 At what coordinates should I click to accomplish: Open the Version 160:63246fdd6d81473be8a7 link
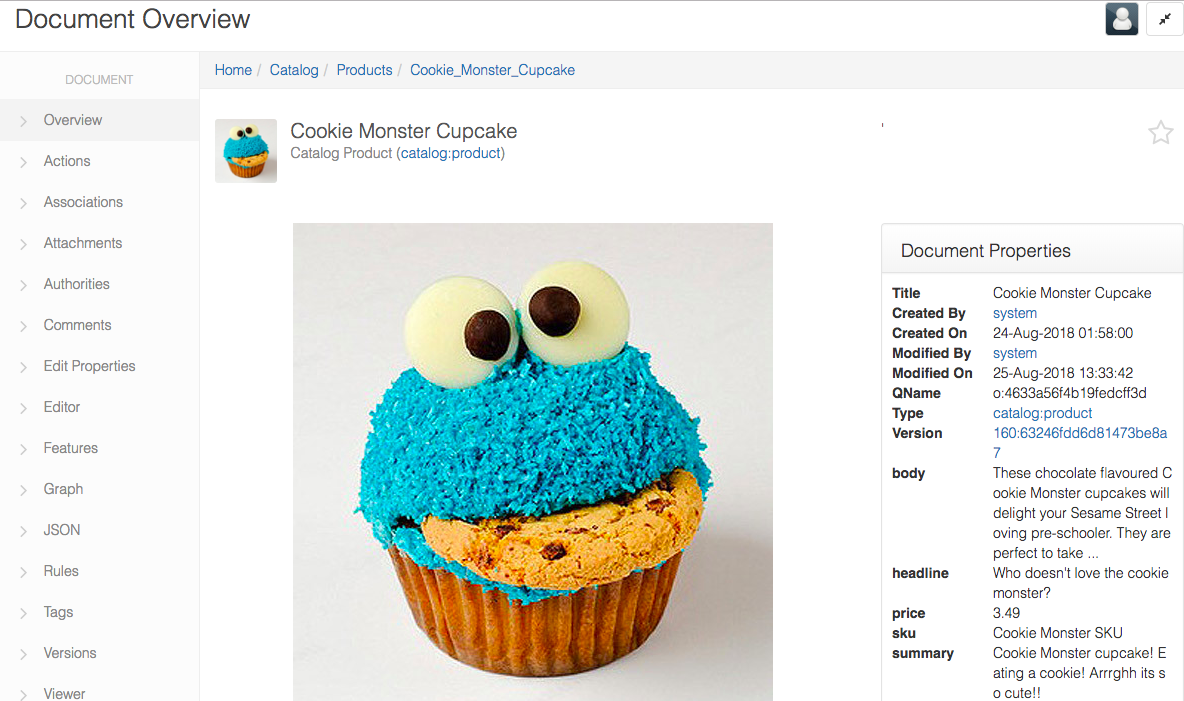tap(1080, 443)
